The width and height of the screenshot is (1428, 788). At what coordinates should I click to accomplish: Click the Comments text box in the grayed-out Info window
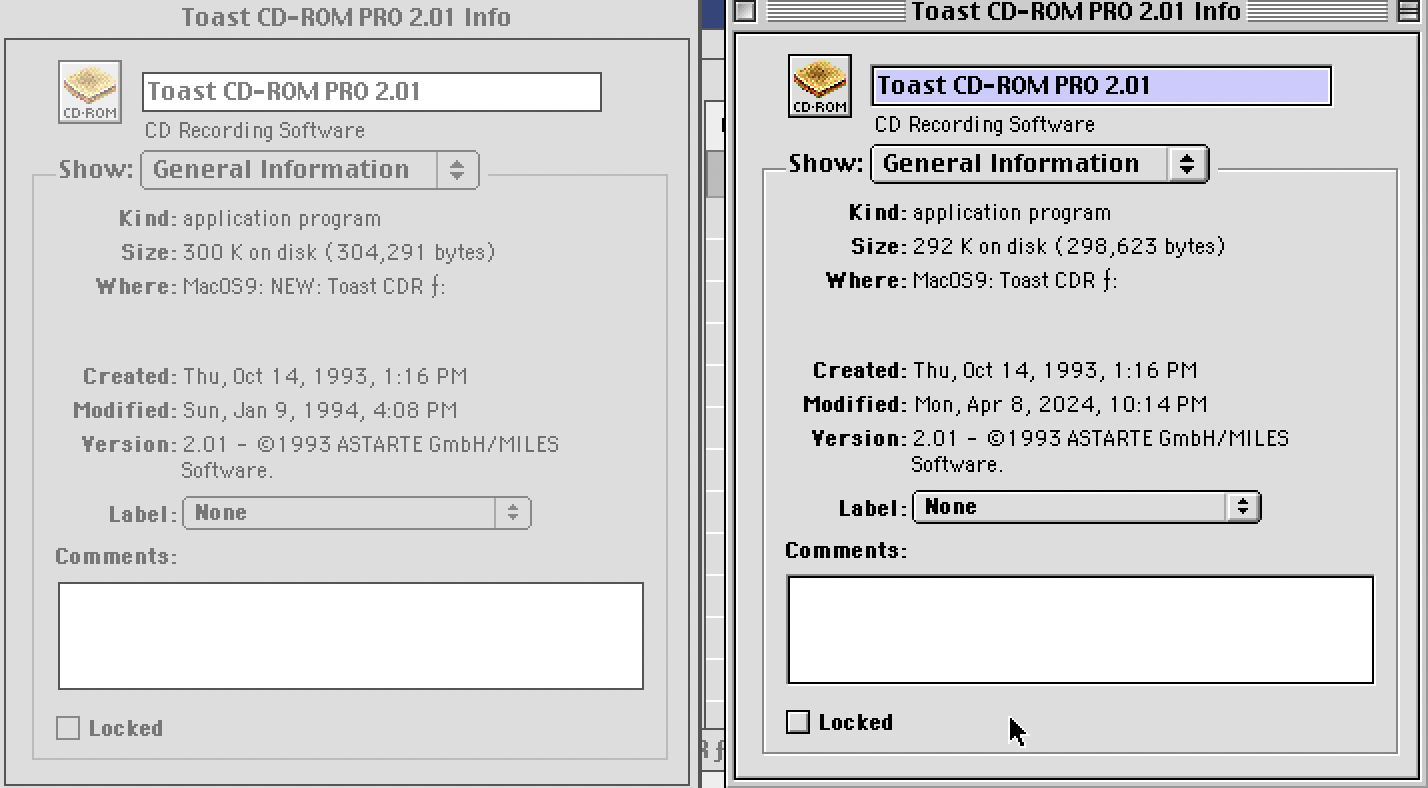(x=351, y=636)
